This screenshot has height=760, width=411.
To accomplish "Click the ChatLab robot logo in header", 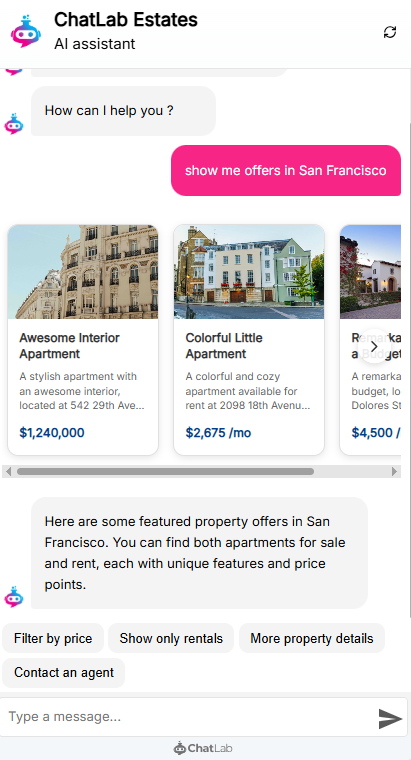I will 26,32.
